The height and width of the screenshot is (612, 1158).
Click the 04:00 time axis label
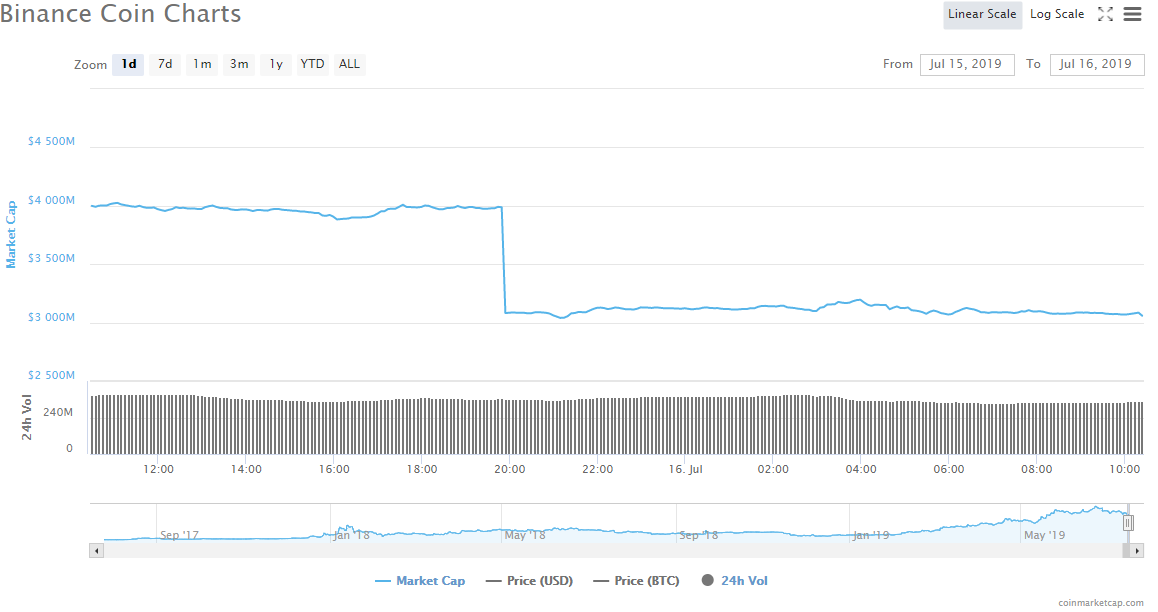coord(861,470)
